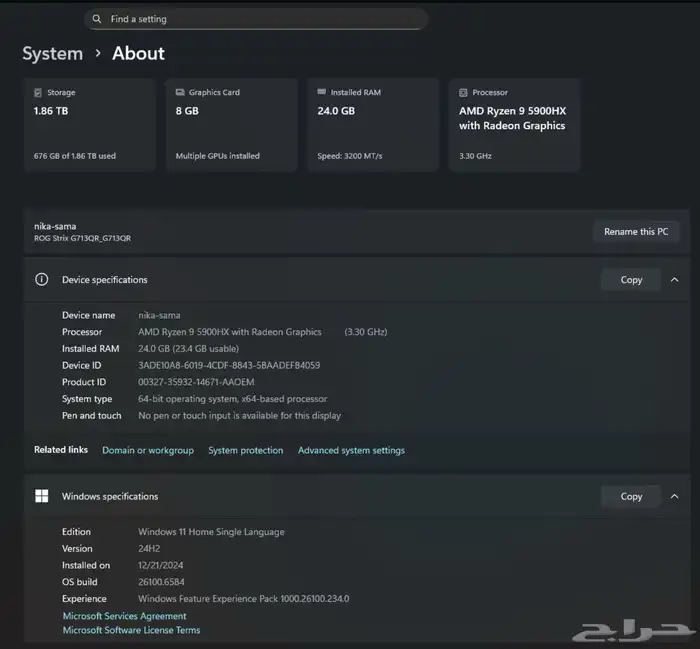Click the Device specifications info icon
The width and height of the screenshot is (700, 649).
pos(41,280)
